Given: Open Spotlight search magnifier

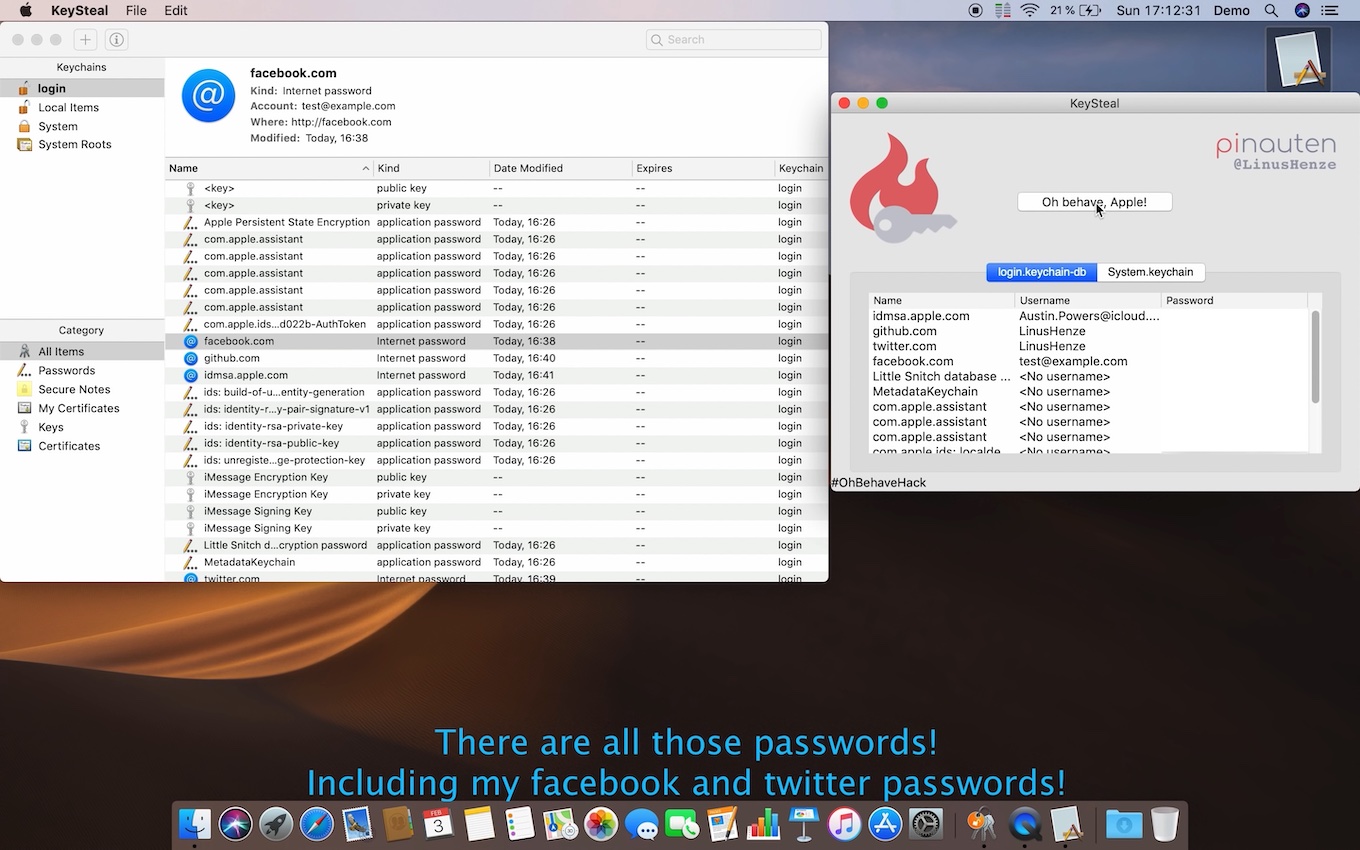Looking at the screenshot, I should pos(1271,10).
